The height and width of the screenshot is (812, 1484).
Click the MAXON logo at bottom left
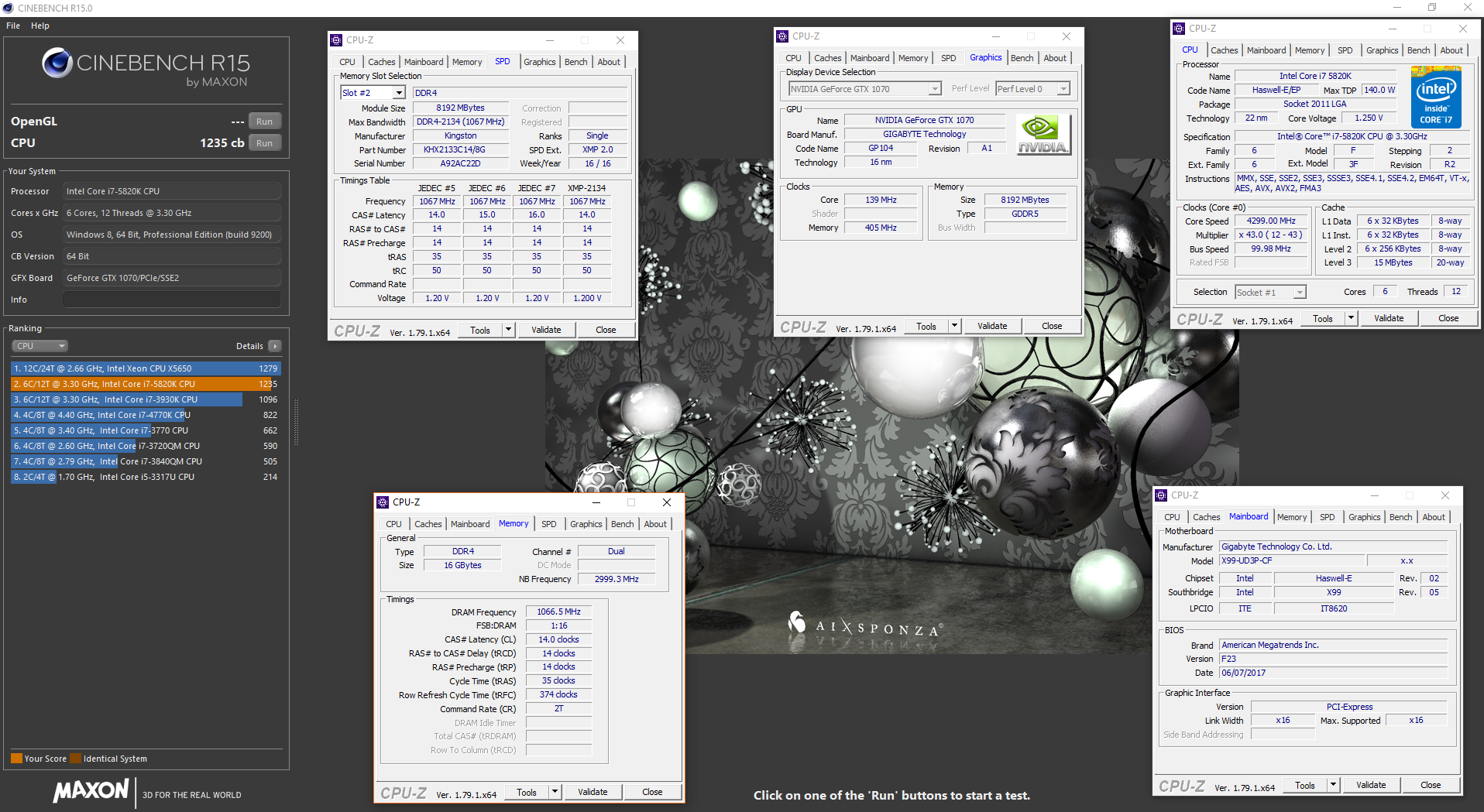tap(91, 790)
